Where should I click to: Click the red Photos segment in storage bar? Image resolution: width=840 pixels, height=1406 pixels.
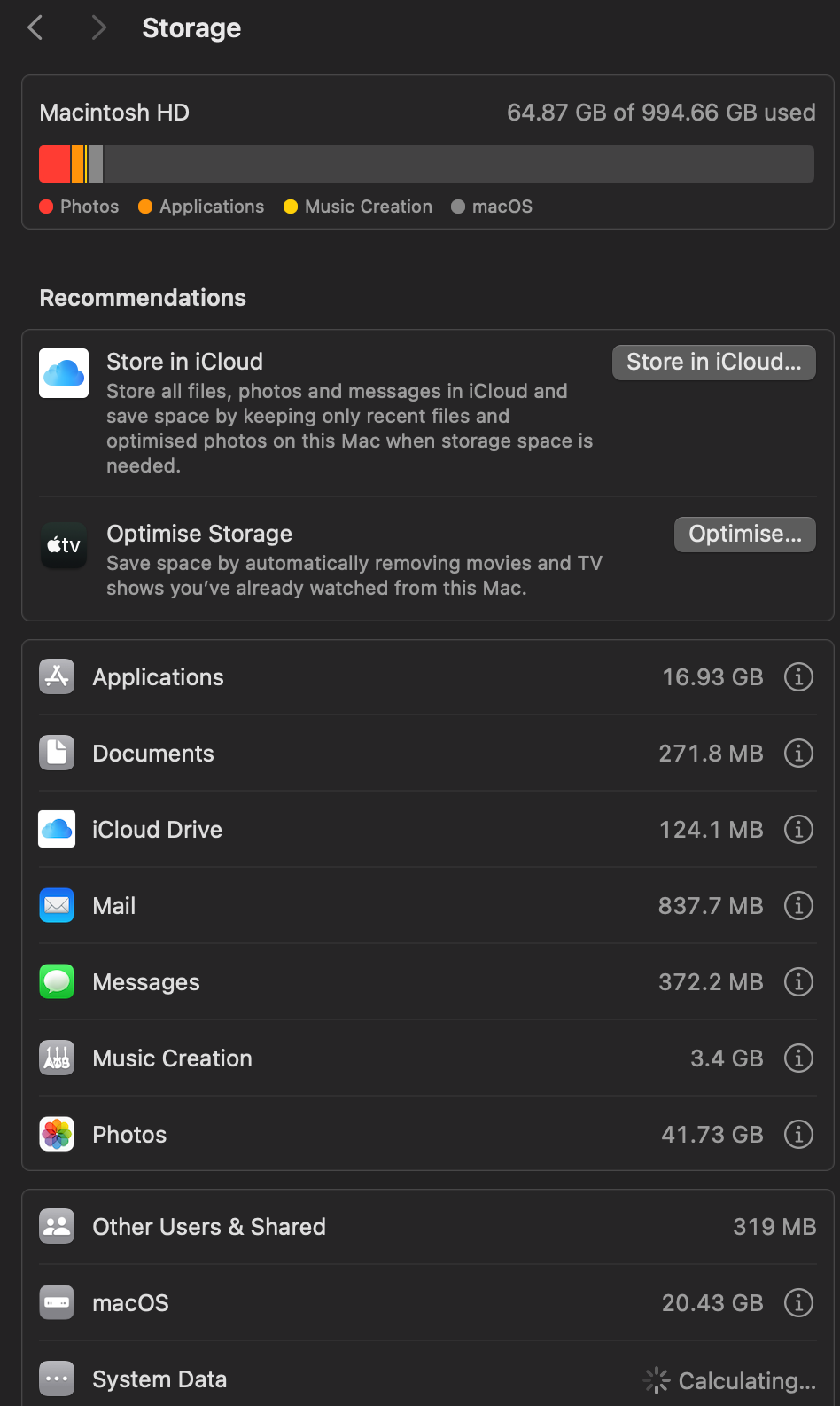[x=54, y=164]
